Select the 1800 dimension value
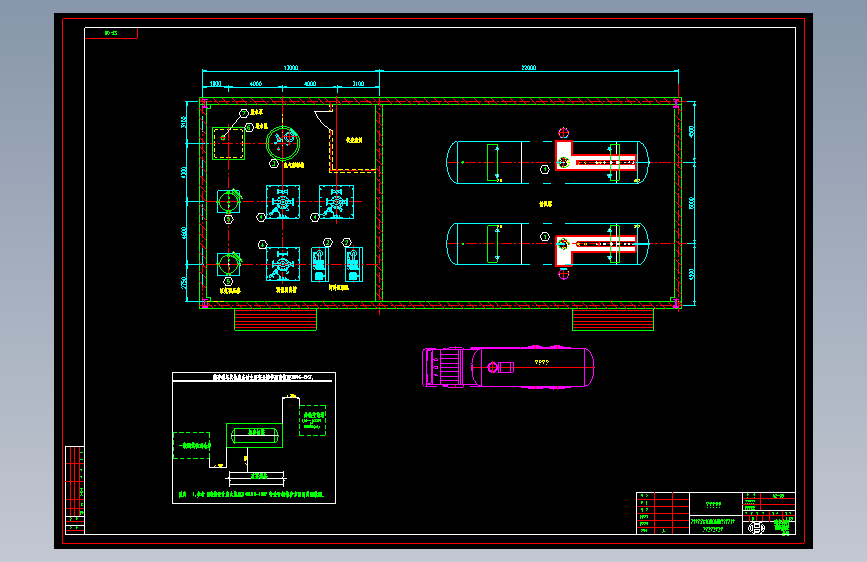 click(216, 84)
